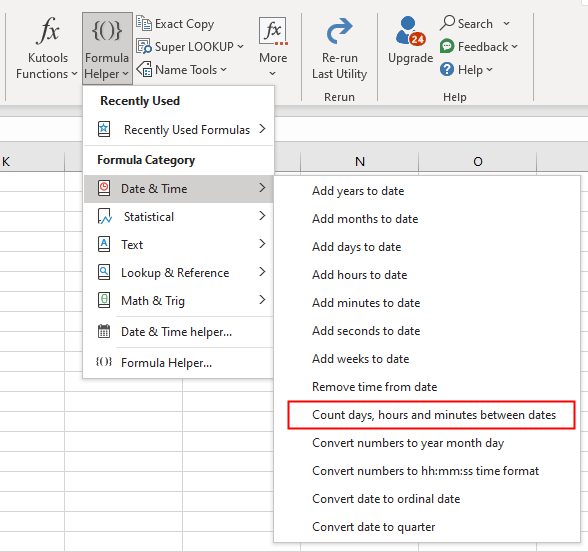Open the Date & Time helper calendar icon
588x552 pixels.
[x=104, y=332]
